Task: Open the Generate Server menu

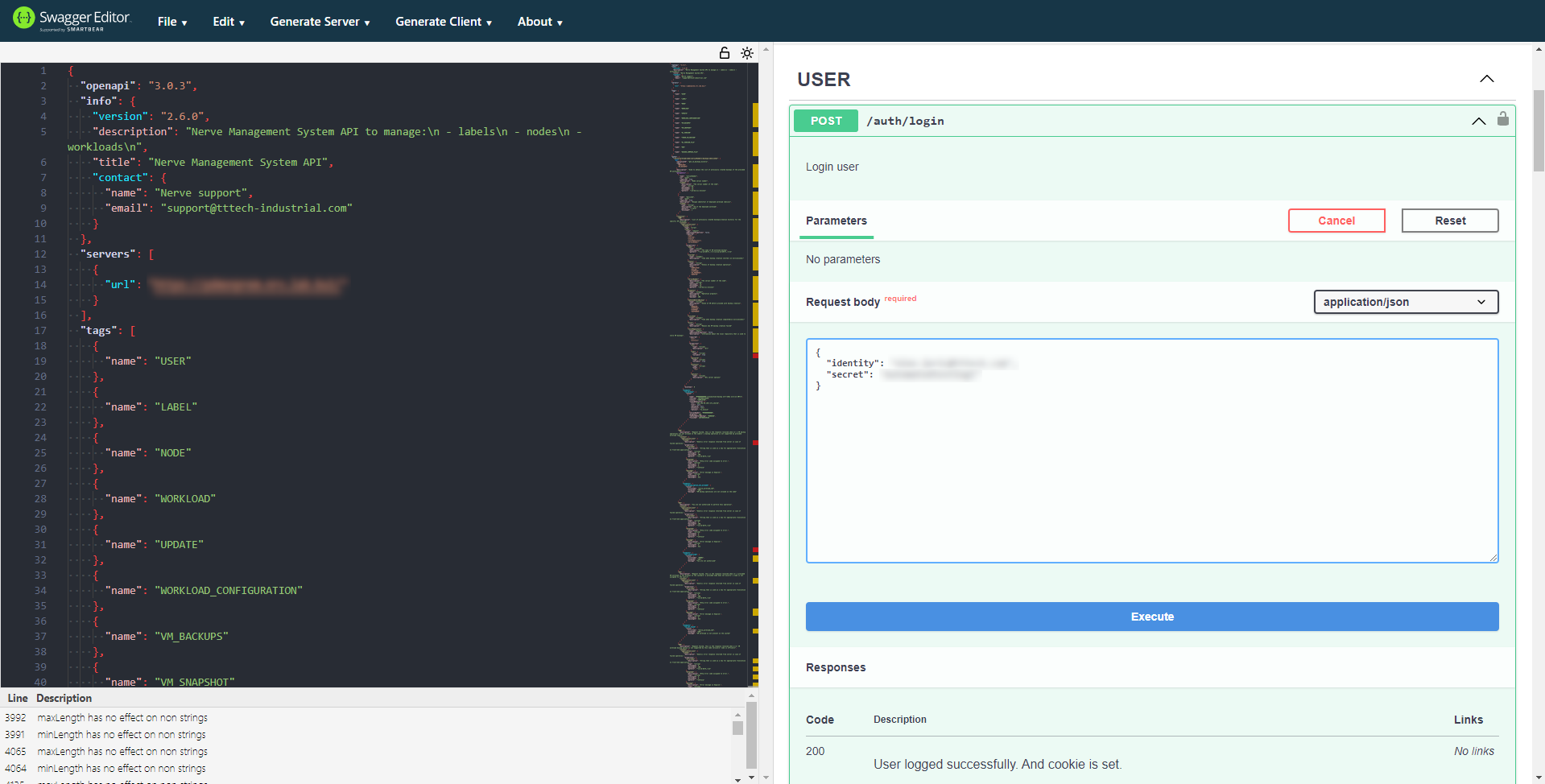Action: pos(320,22)
